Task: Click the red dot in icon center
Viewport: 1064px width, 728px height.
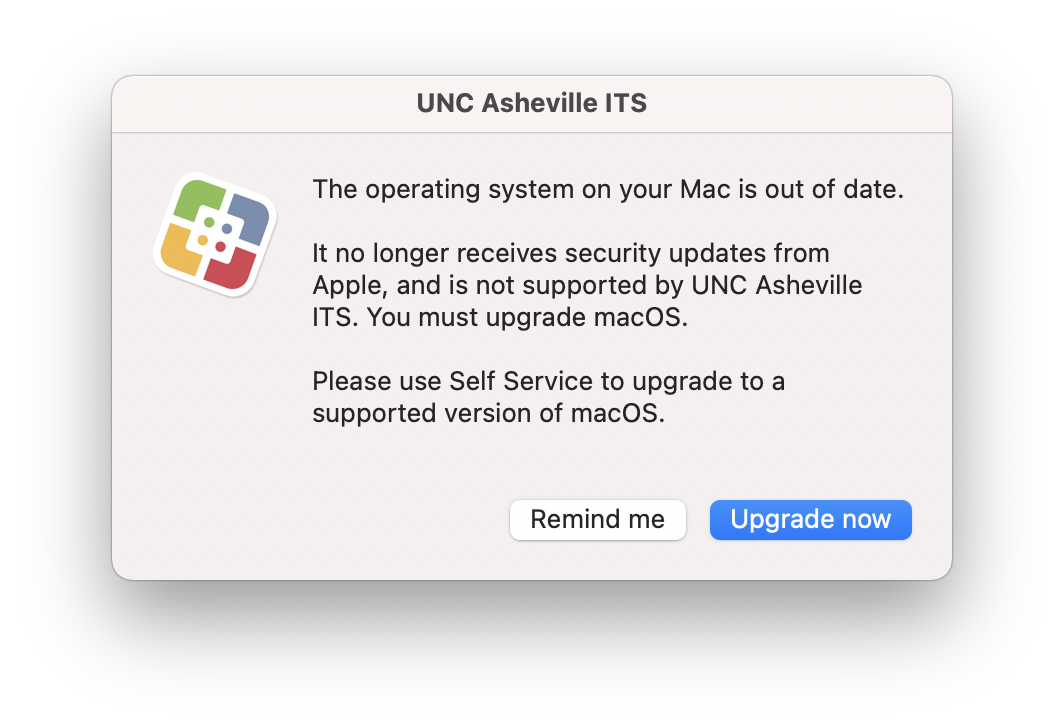Action: coord(220,247)
